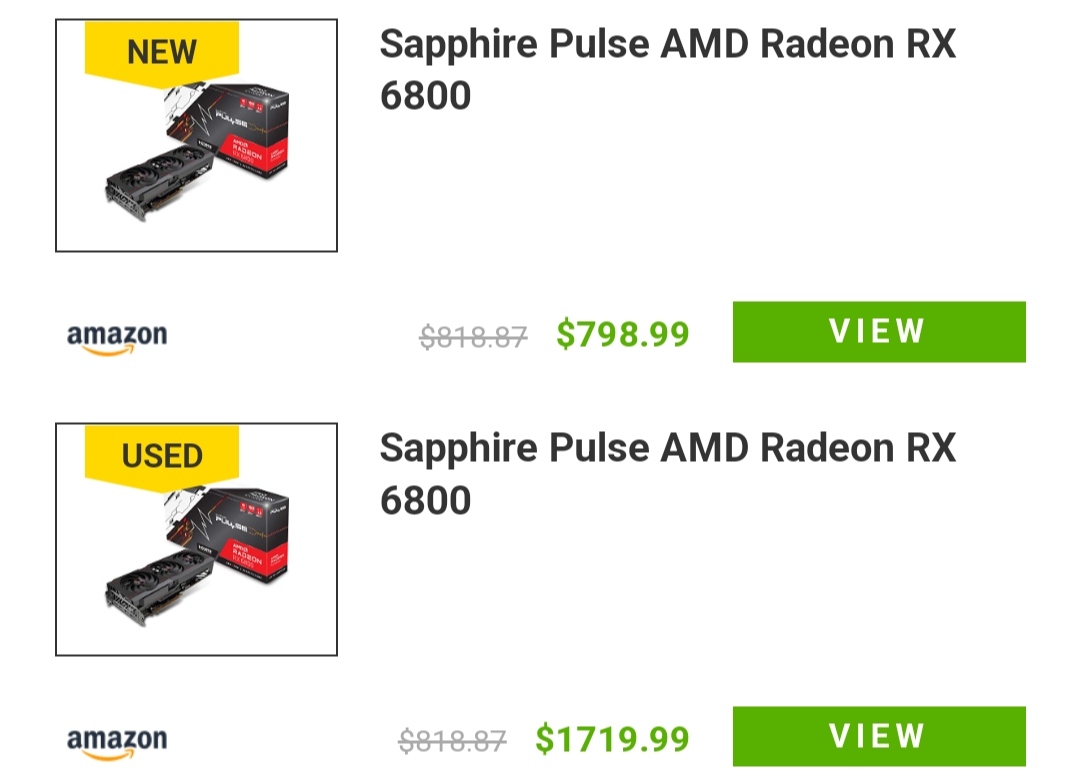Click the yellow USED condition badge
Screen dimensions: 1080x779
coord(162,455)
